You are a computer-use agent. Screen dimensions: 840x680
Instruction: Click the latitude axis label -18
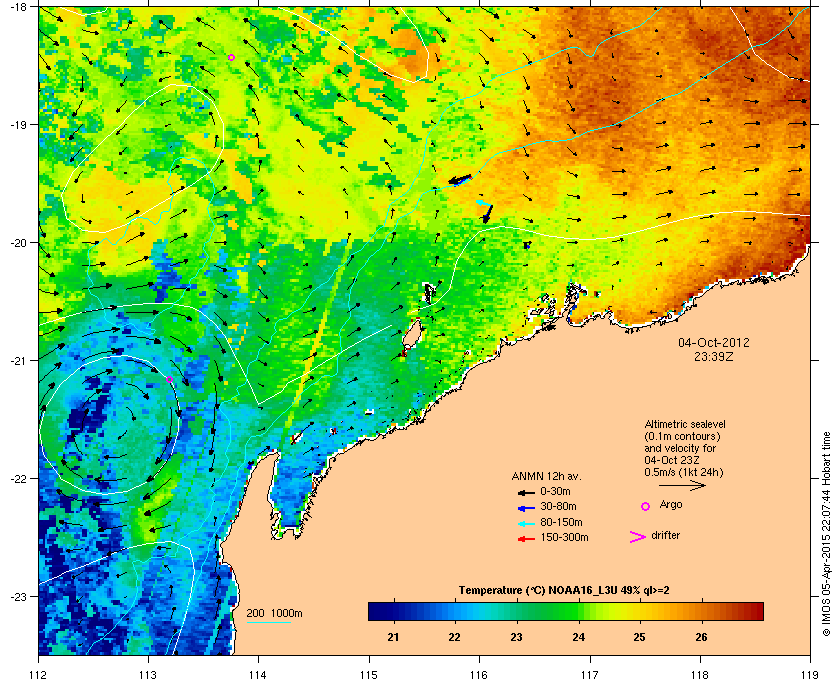pyautogui.click(x=18, y=7)
